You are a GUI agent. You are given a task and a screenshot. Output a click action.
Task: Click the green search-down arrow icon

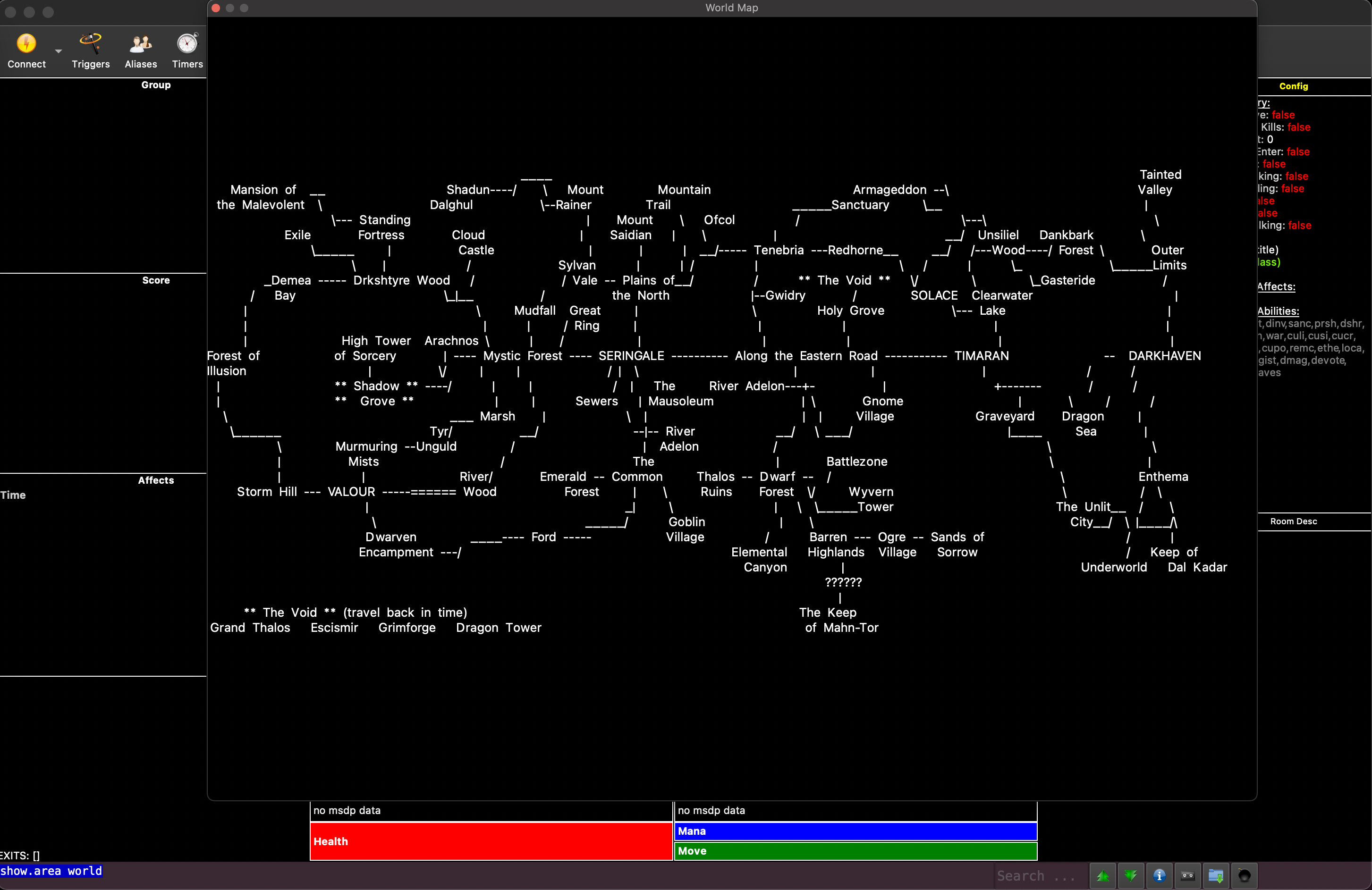click(x=1131, y=875)
